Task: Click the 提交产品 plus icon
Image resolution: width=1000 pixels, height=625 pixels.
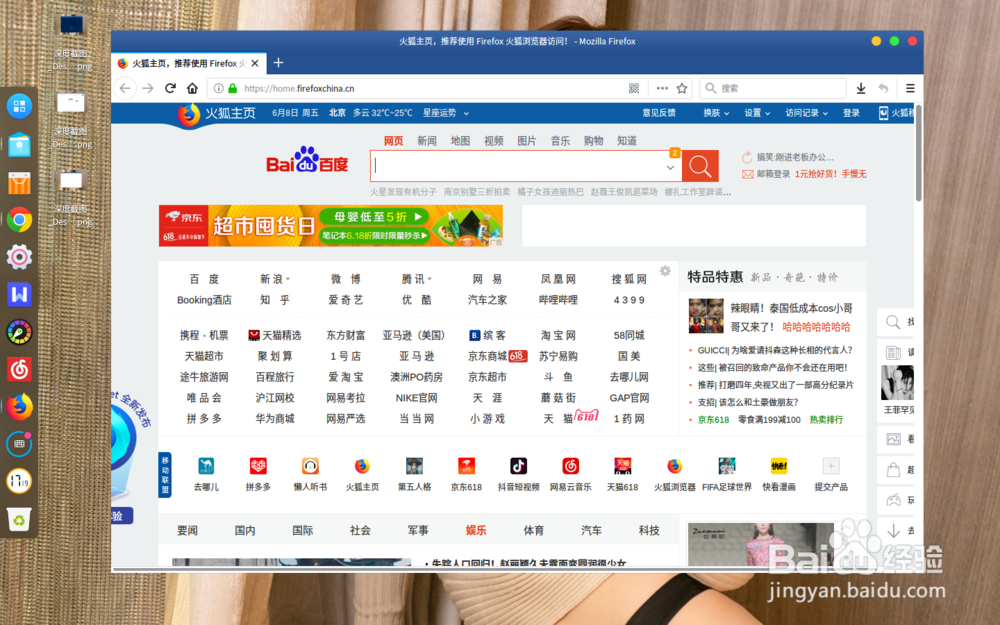Action: (x=831, y=466)
